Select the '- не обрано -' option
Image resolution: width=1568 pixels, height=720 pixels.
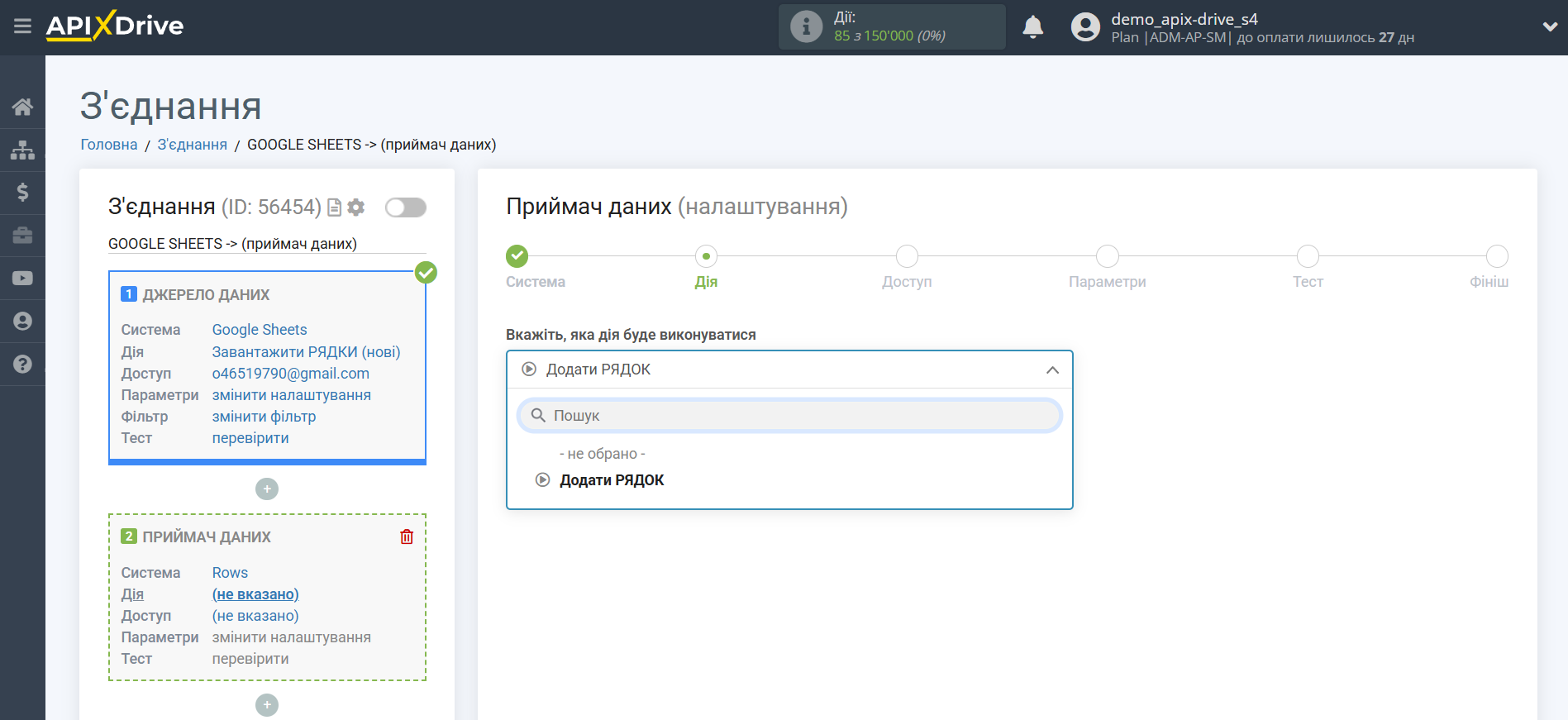[x=602, y=454]
